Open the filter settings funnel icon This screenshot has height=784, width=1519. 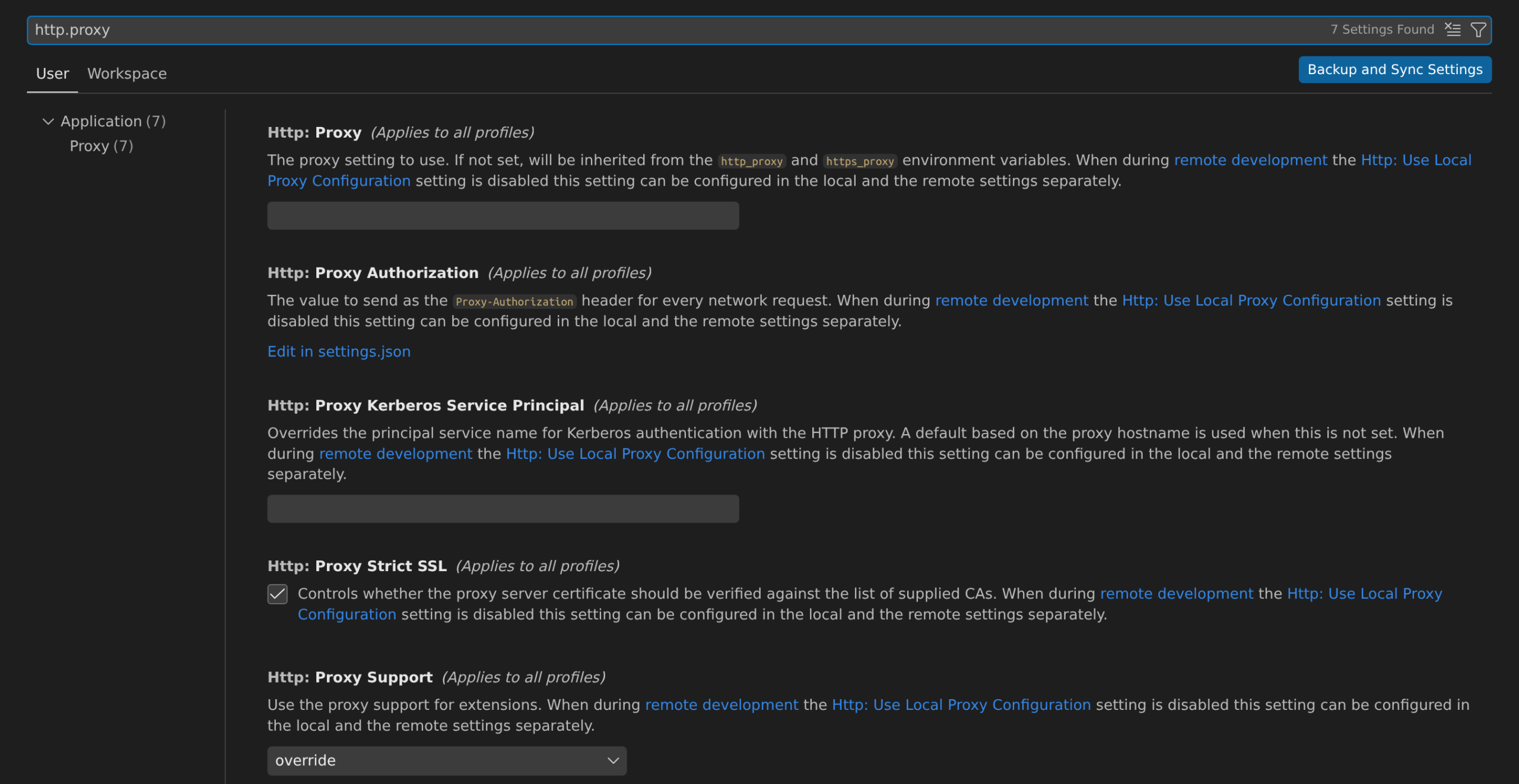[1478, 30]
